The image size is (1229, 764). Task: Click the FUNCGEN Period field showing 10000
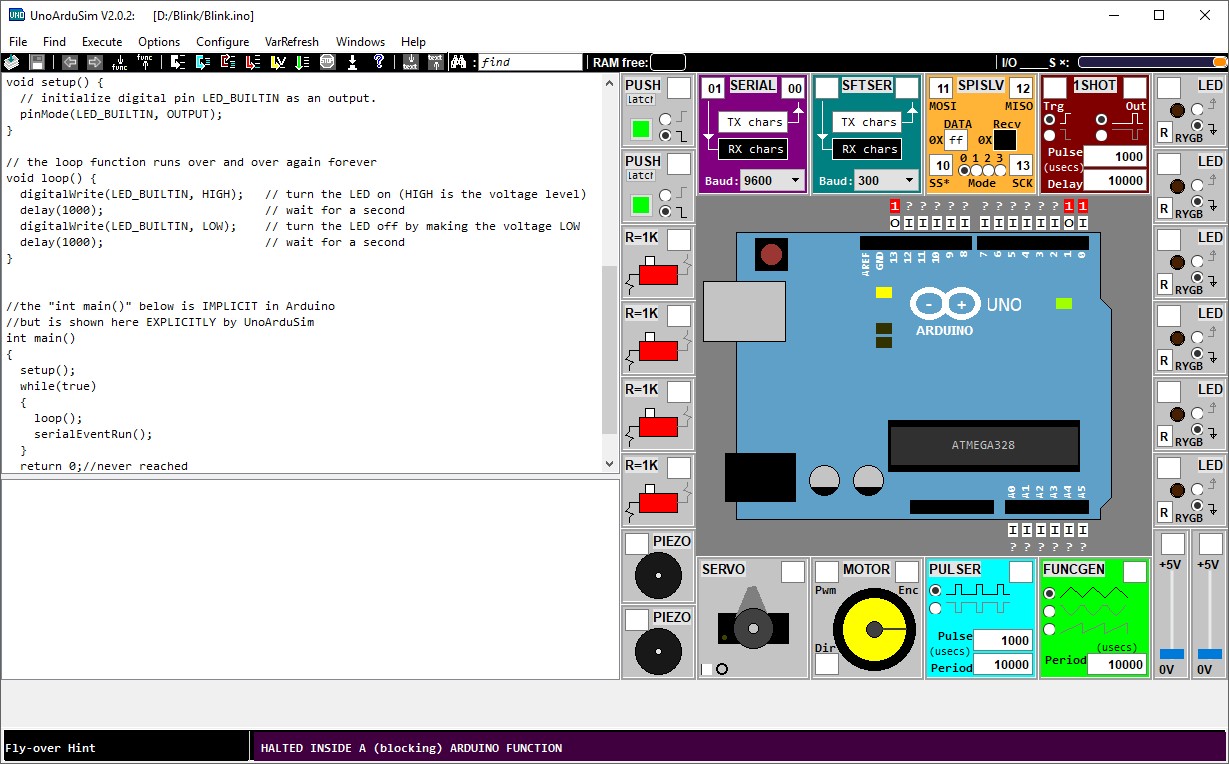pos(1117,664)
